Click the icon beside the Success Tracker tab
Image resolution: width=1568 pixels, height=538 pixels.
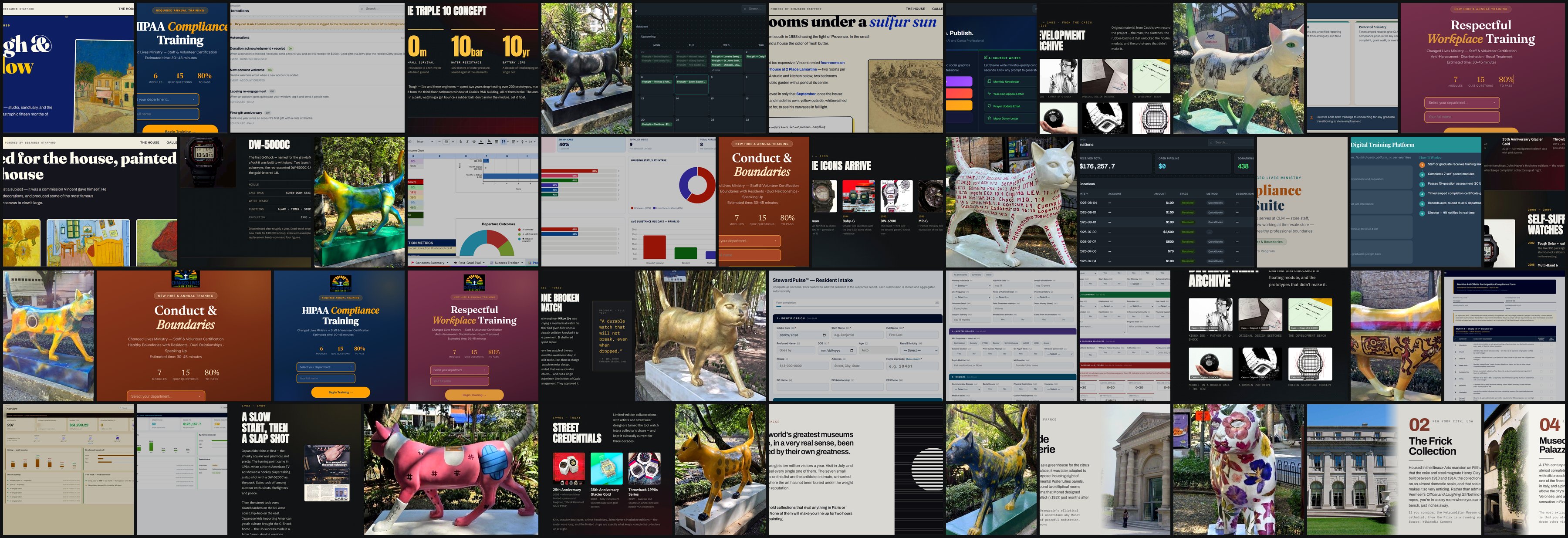coord(492,263)
